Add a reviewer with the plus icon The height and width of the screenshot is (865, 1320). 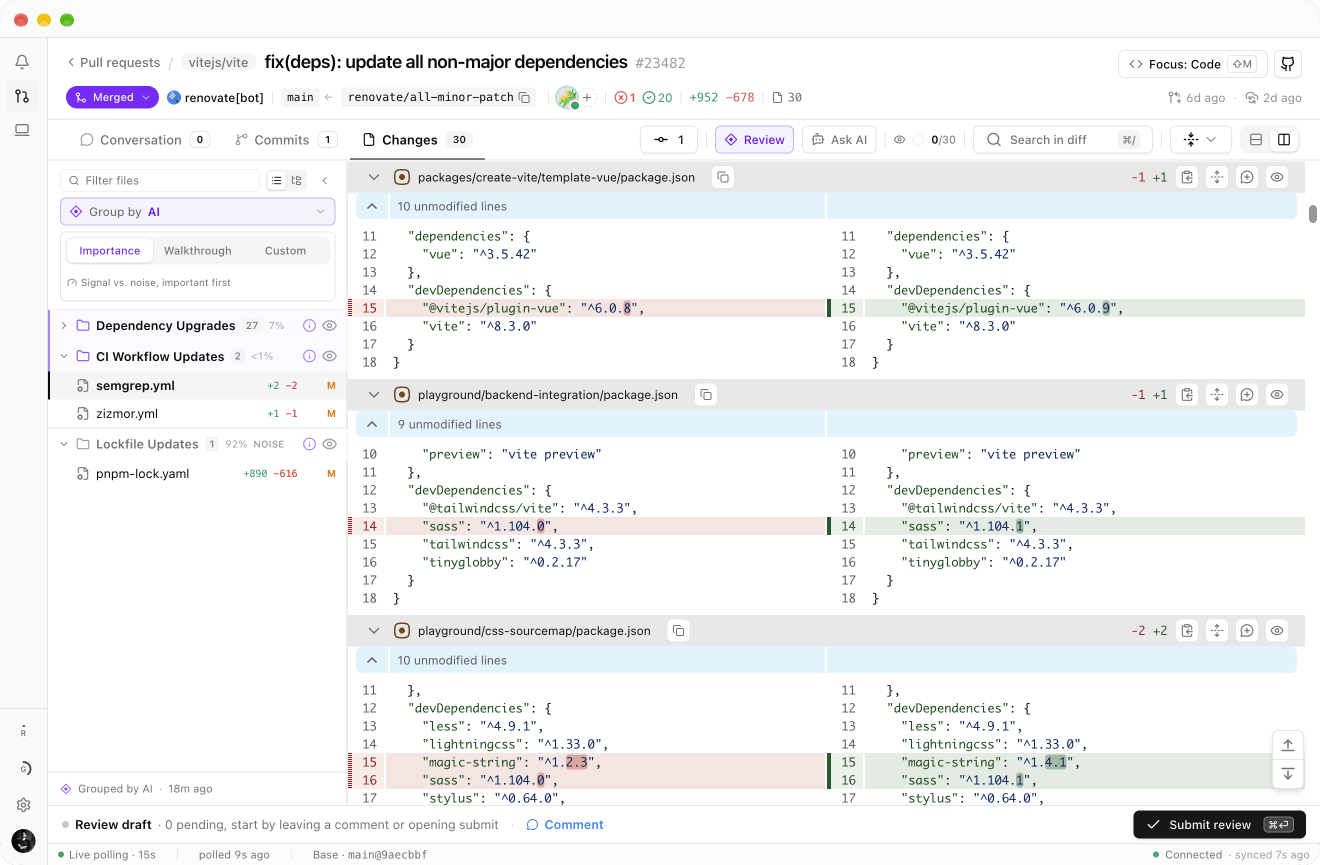588,98
